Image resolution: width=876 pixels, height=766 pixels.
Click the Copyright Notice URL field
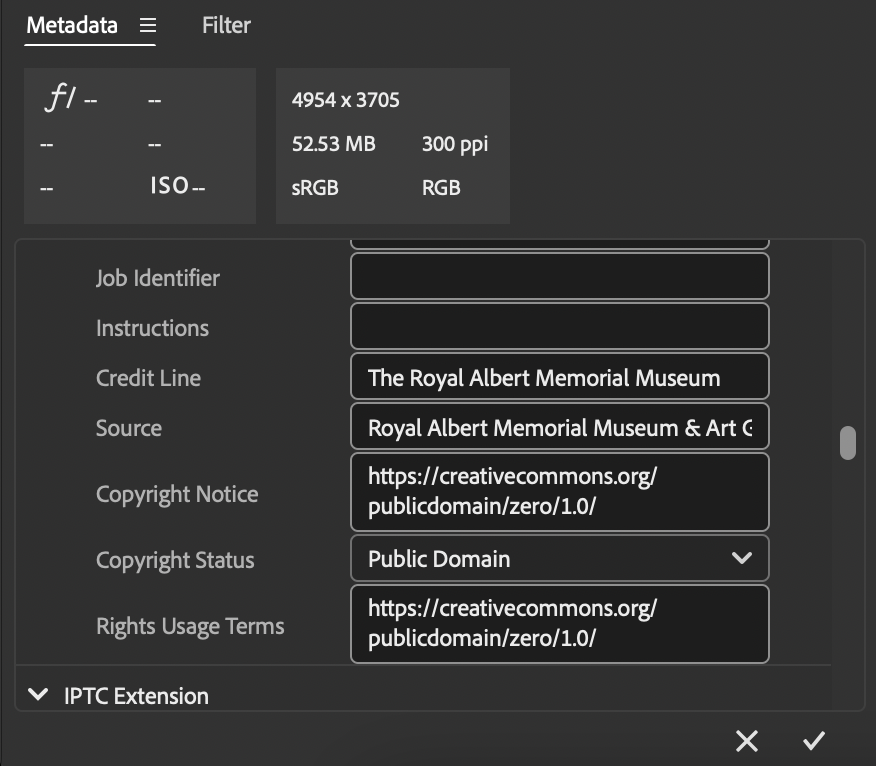tap(559, 492)
